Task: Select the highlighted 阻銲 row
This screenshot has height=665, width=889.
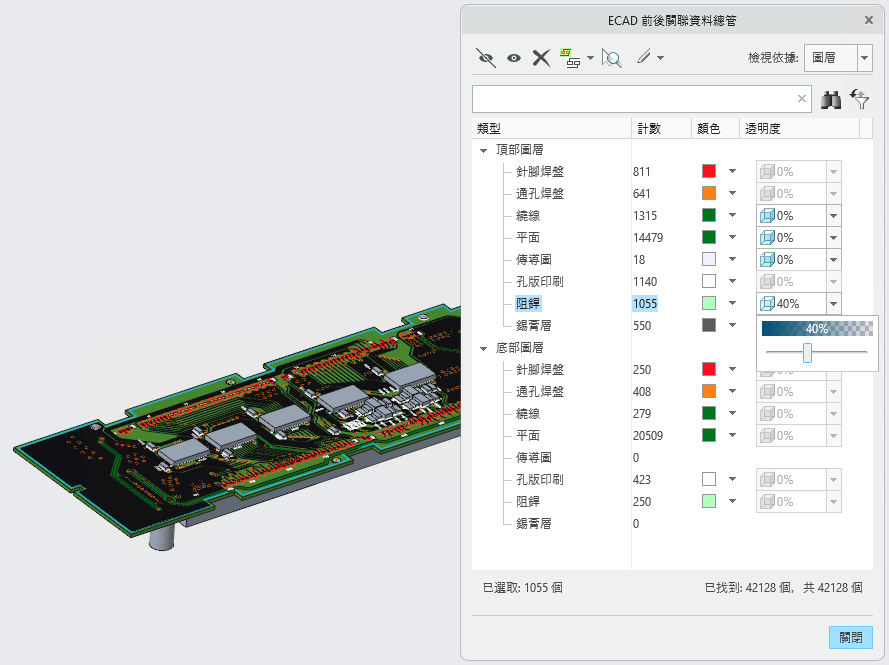Action: coord(528,304)
